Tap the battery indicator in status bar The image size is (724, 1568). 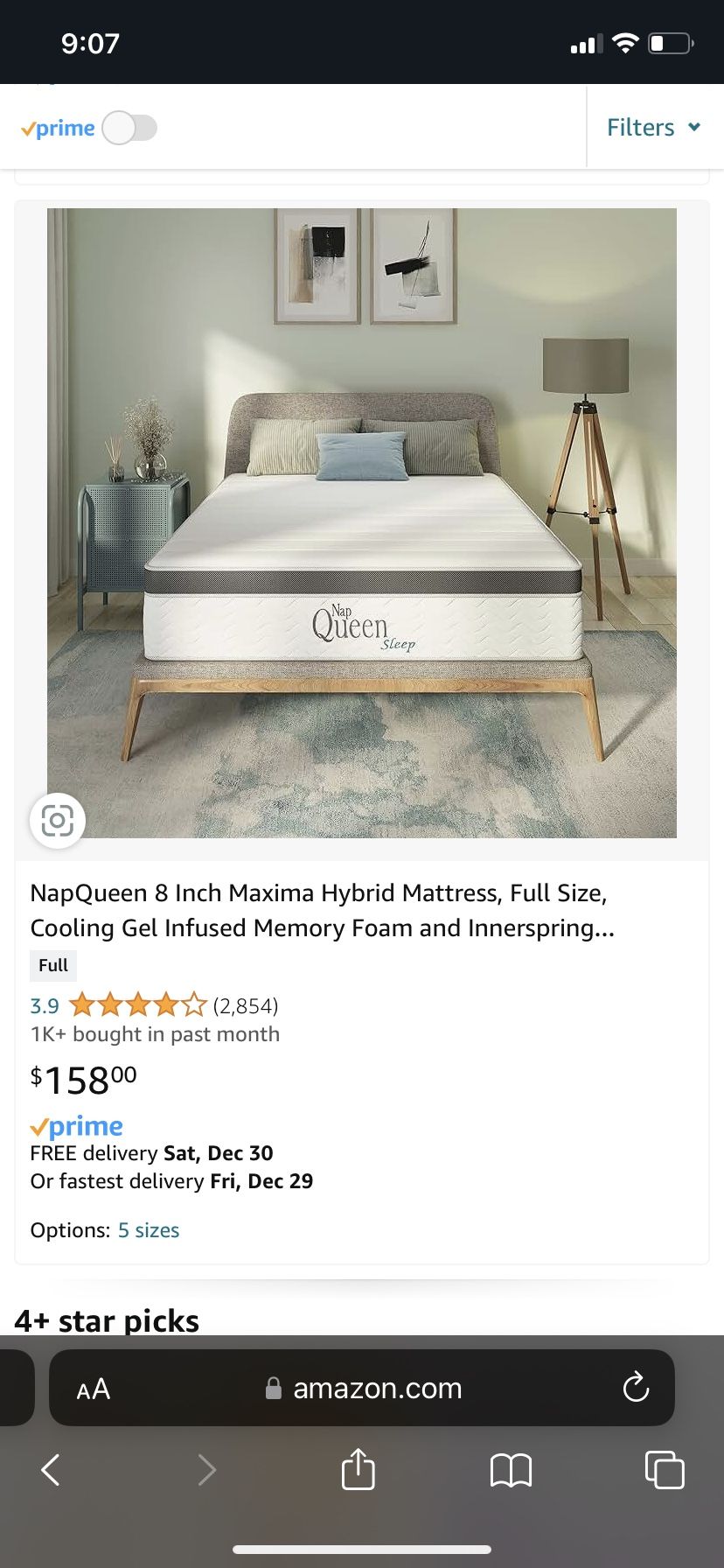tap(671, 41)
